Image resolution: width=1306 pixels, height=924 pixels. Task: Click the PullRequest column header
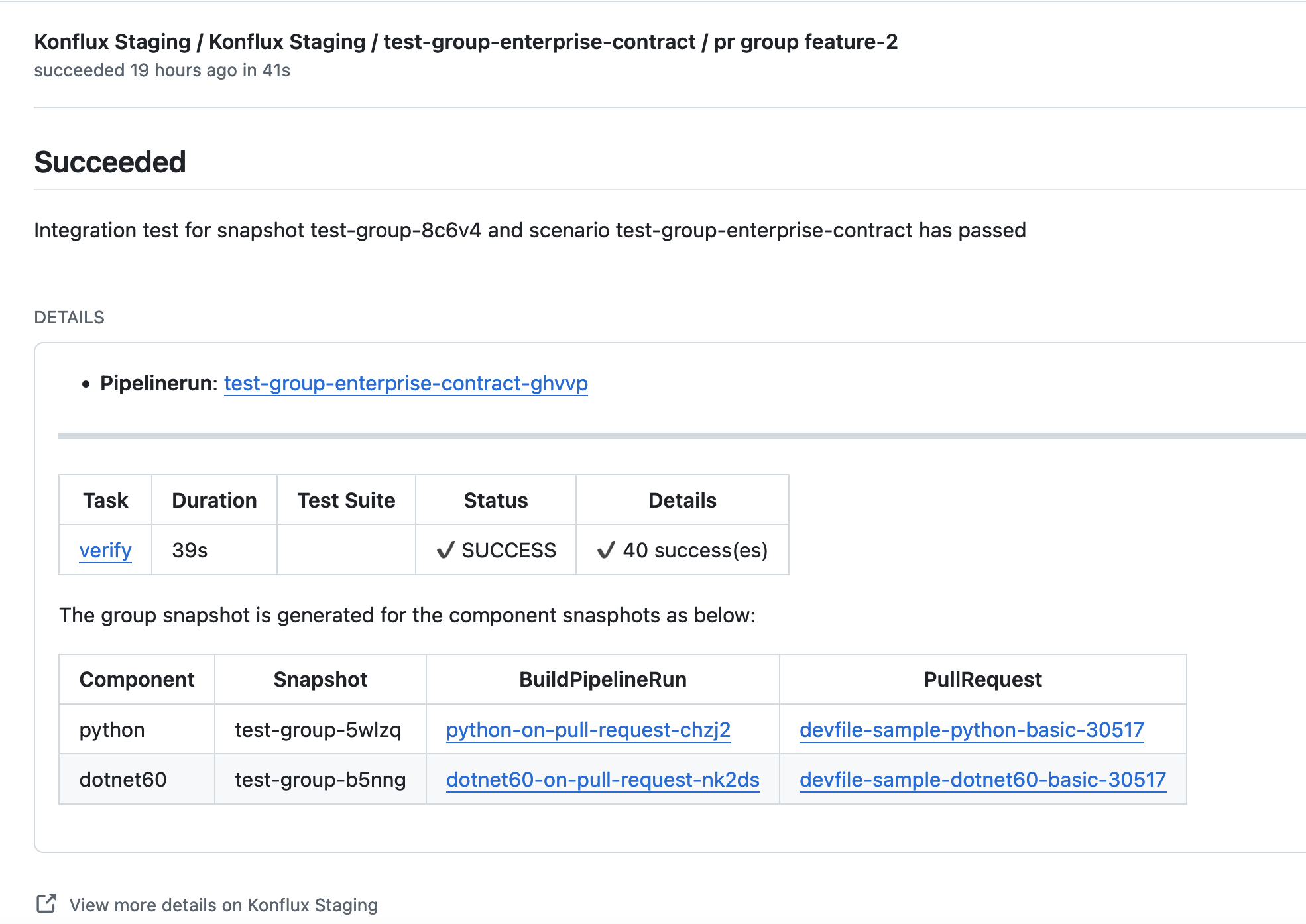point(982,679)
